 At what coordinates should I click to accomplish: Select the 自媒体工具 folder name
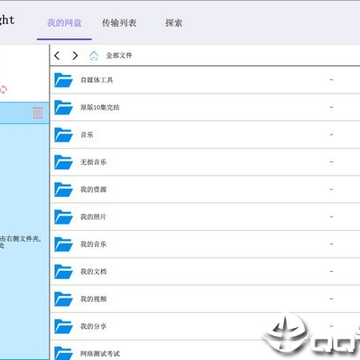click(97, 80)
